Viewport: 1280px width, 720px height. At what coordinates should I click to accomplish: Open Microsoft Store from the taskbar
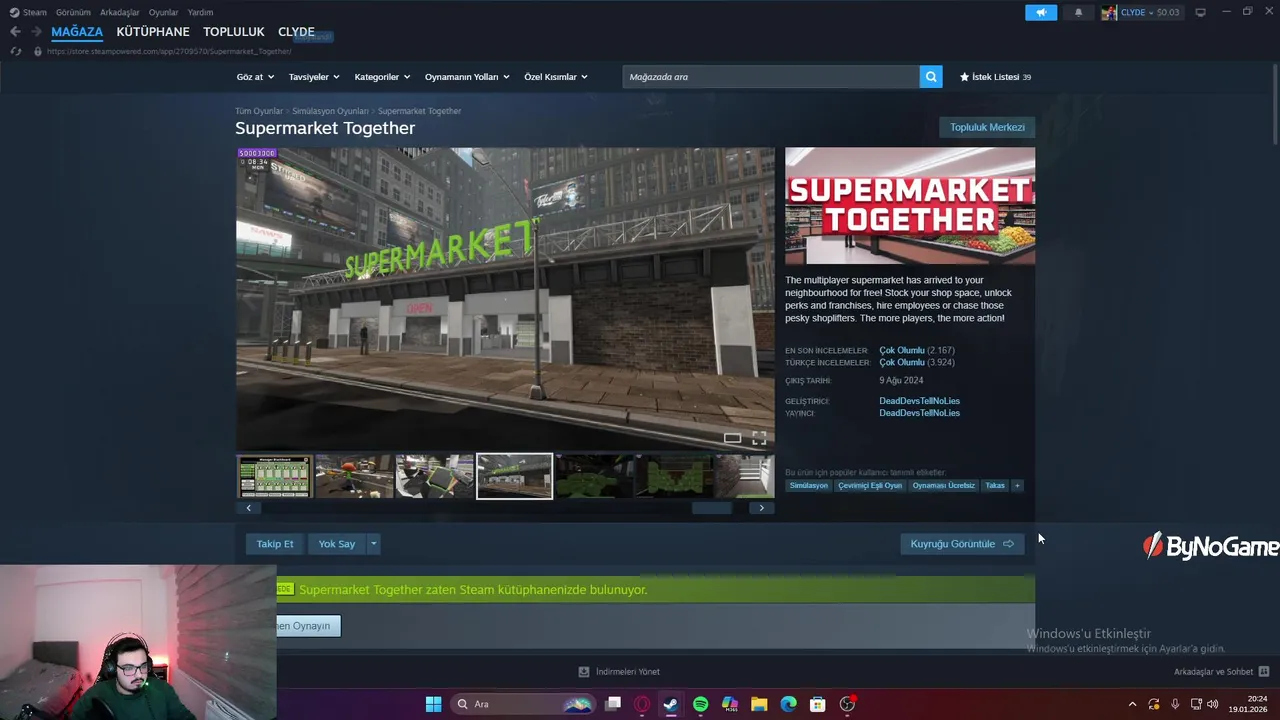[x=817, y=704]
